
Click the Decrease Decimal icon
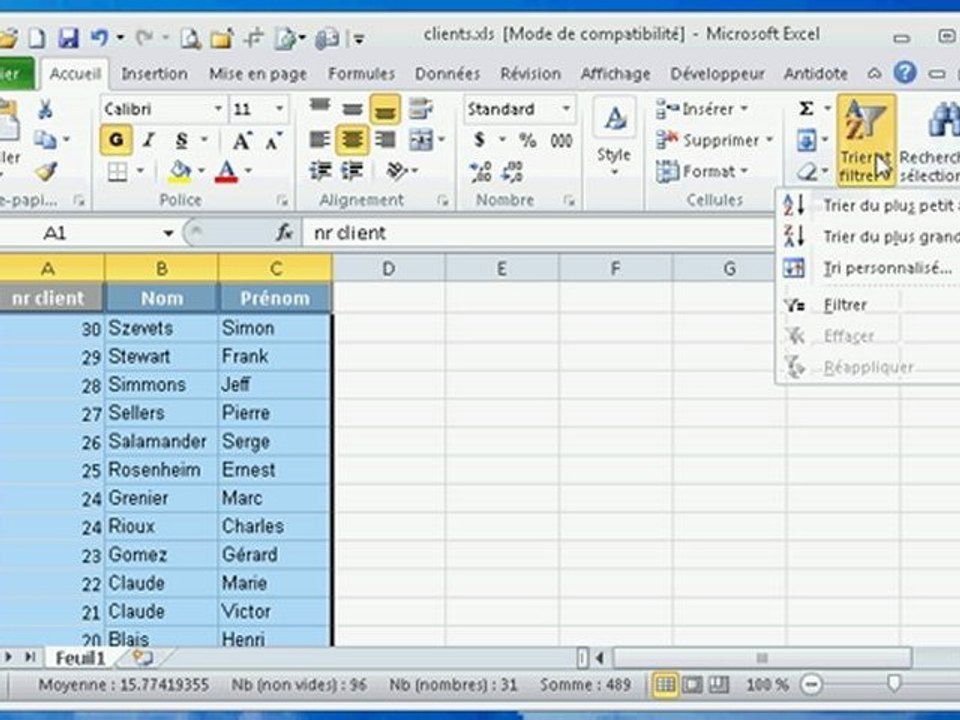click(512, 172)
